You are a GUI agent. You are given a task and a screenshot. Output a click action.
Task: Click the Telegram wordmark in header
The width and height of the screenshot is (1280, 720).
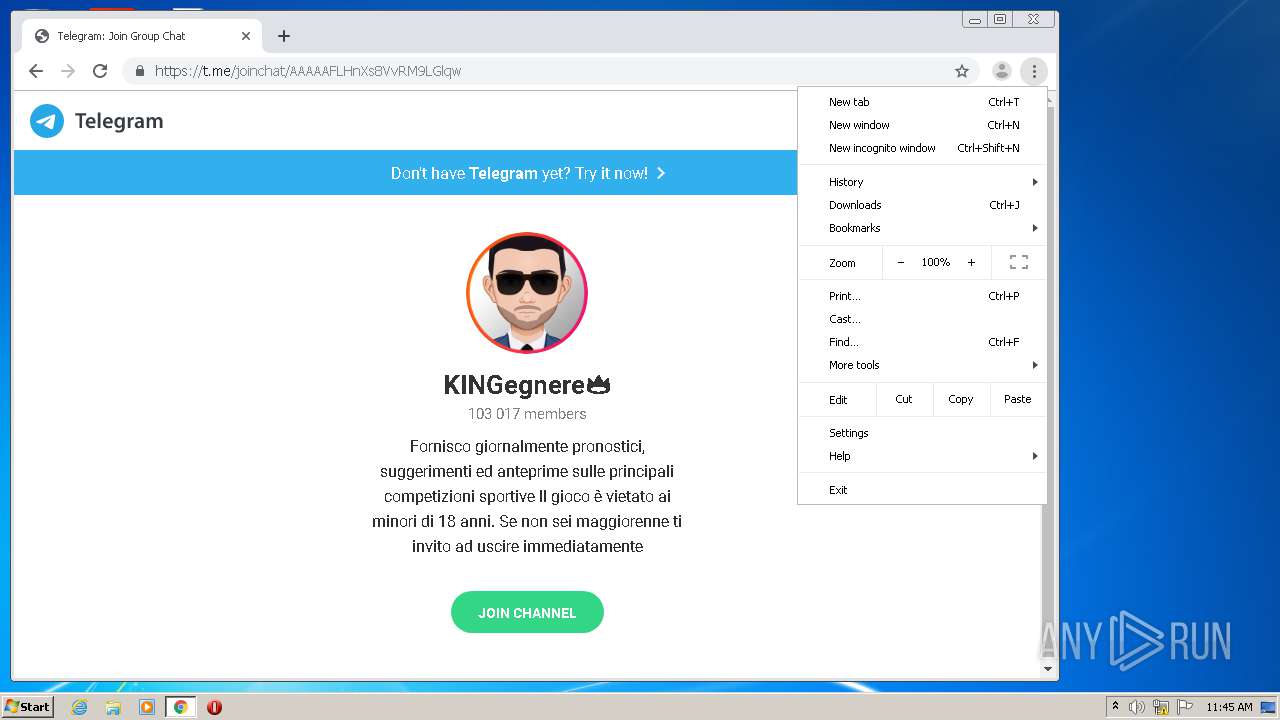(119, 121)
